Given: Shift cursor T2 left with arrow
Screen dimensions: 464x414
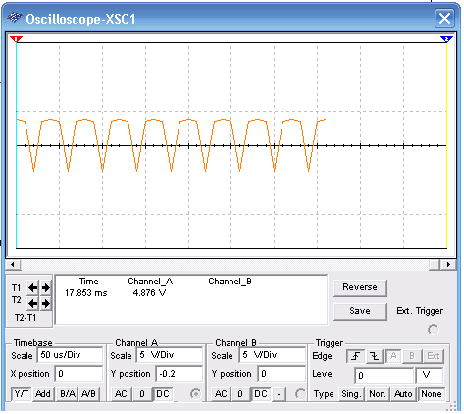Looking at the screenshot, I should click(33, 304).
